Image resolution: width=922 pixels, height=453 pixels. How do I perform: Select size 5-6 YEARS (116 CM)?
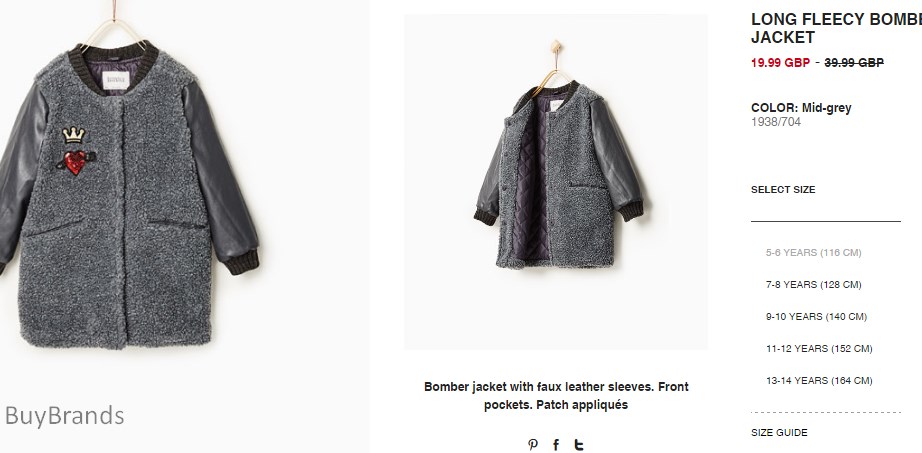(x=813, y=252)
